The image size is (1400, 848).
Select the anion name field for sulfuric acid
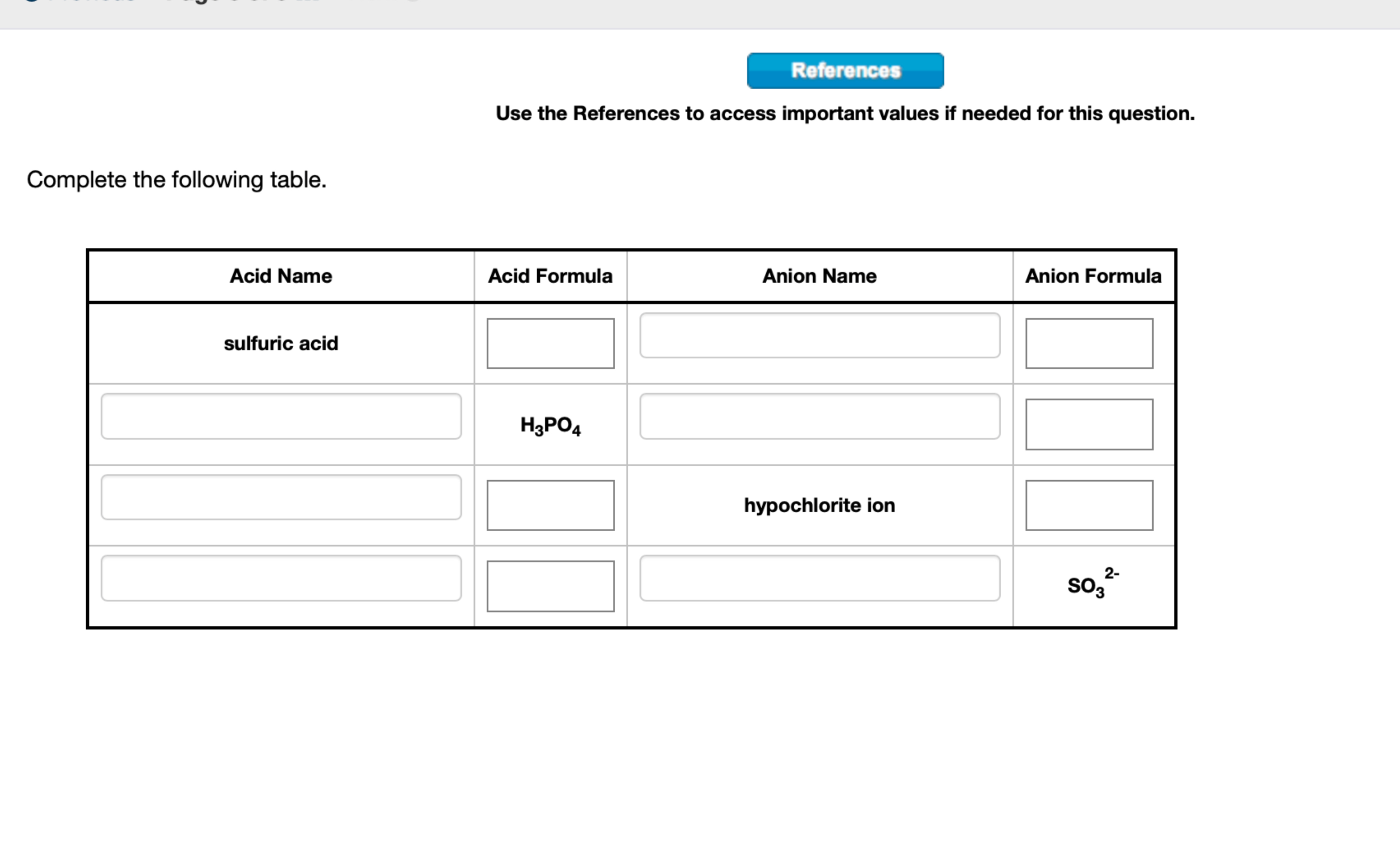[820, 336]
